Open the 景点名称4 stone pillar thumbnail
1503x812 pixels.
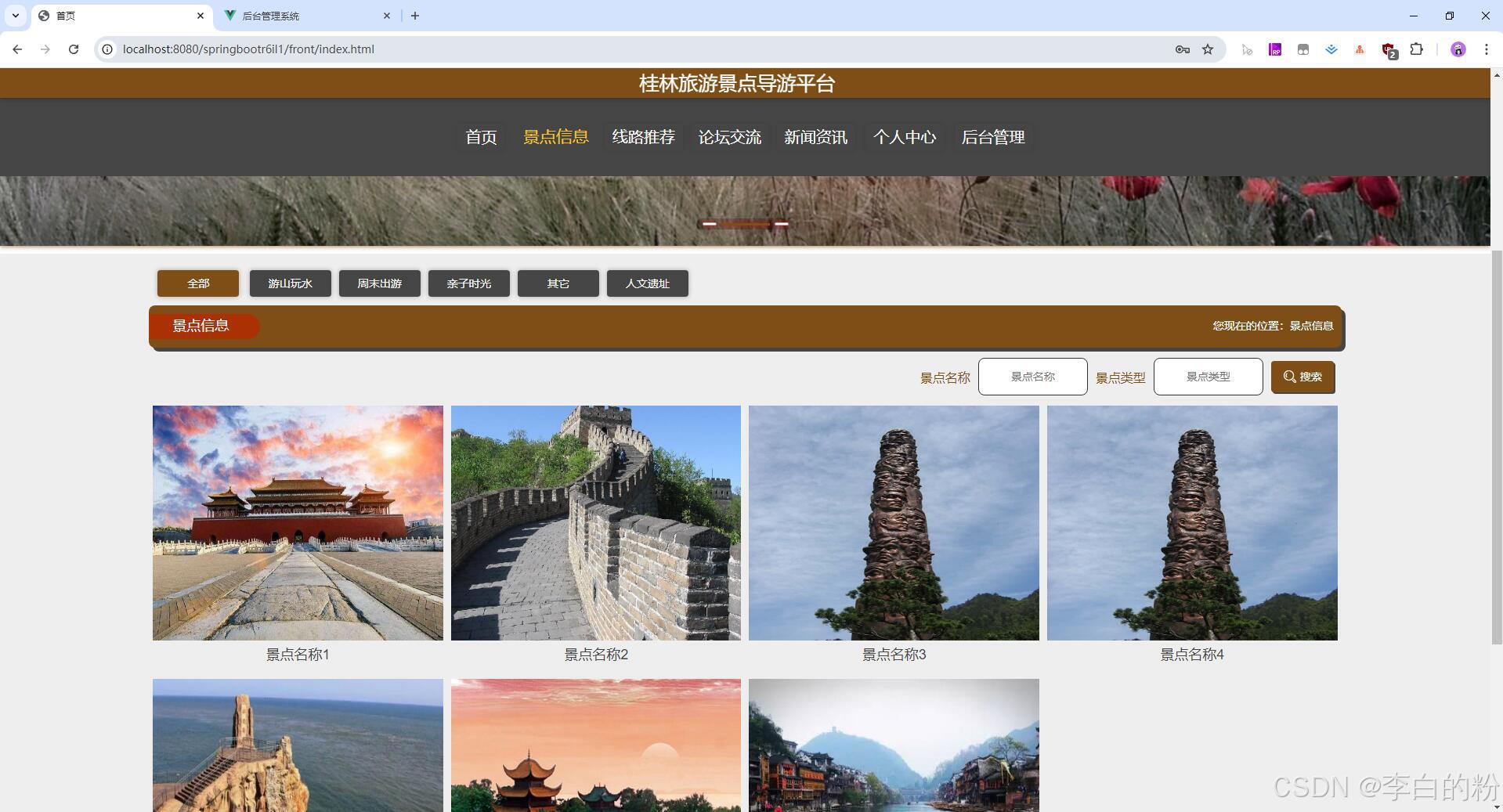(x=1192, y=523)
